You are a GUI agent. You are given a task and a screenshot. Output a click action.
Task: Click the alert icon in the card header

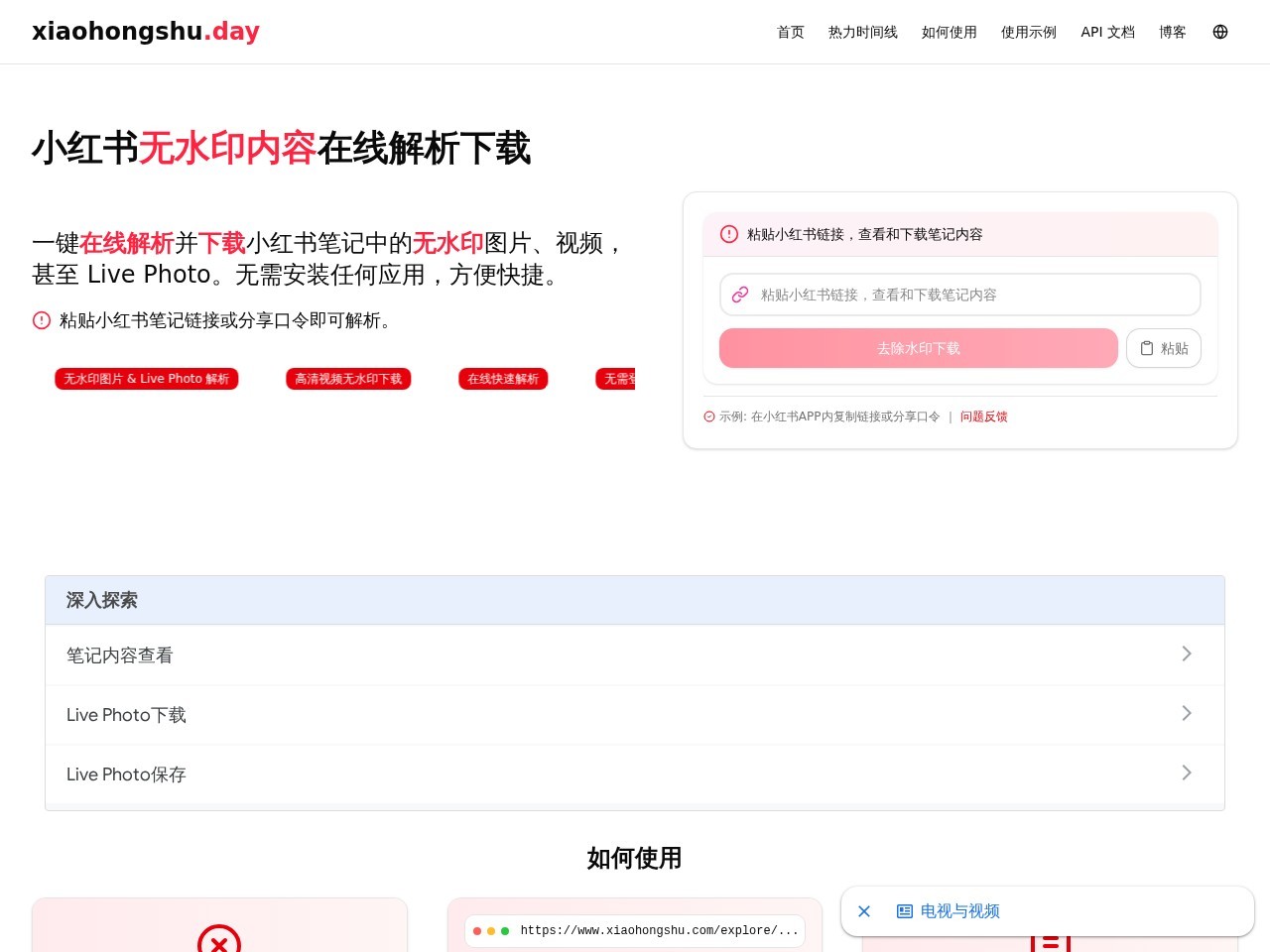729,234
